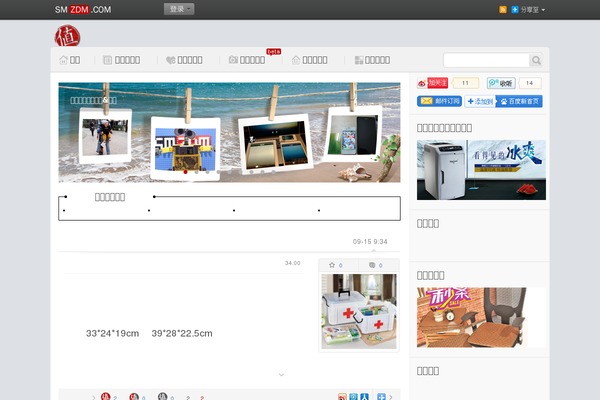Click the price value 34.00

(x=293, y=263)
